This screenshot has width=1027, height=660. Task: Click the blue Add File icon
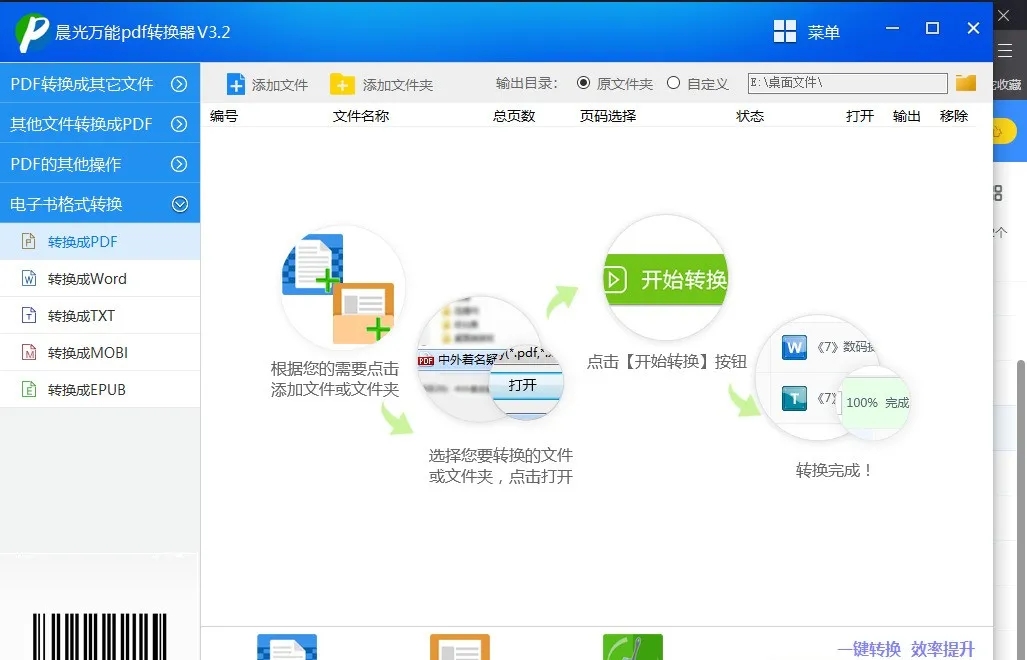(236, 84)
